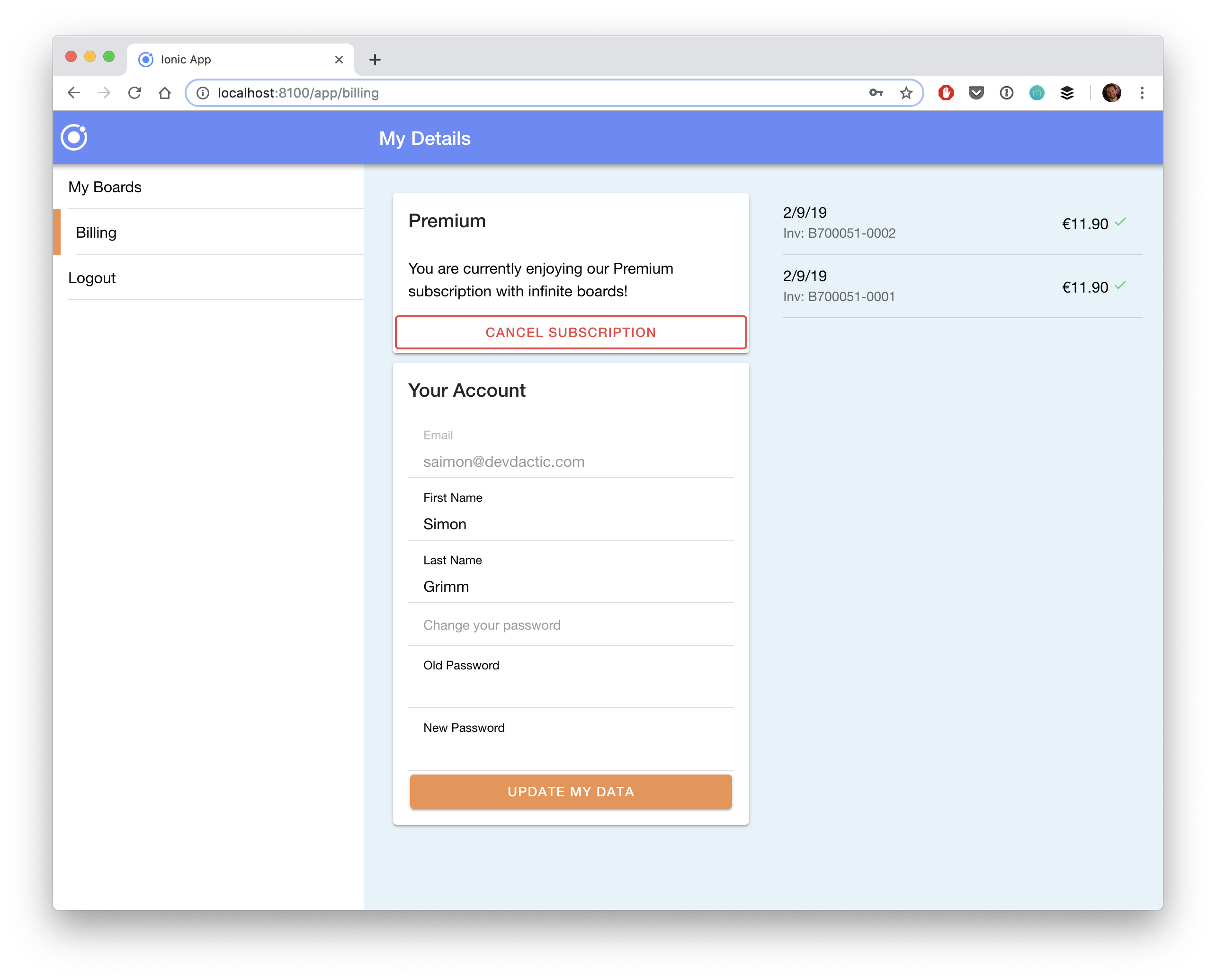The height and width of the screenshot is (980, 1216).
Task: Click the teal round extension icon
Action: pyautogui.click(x=1037, y=93)
